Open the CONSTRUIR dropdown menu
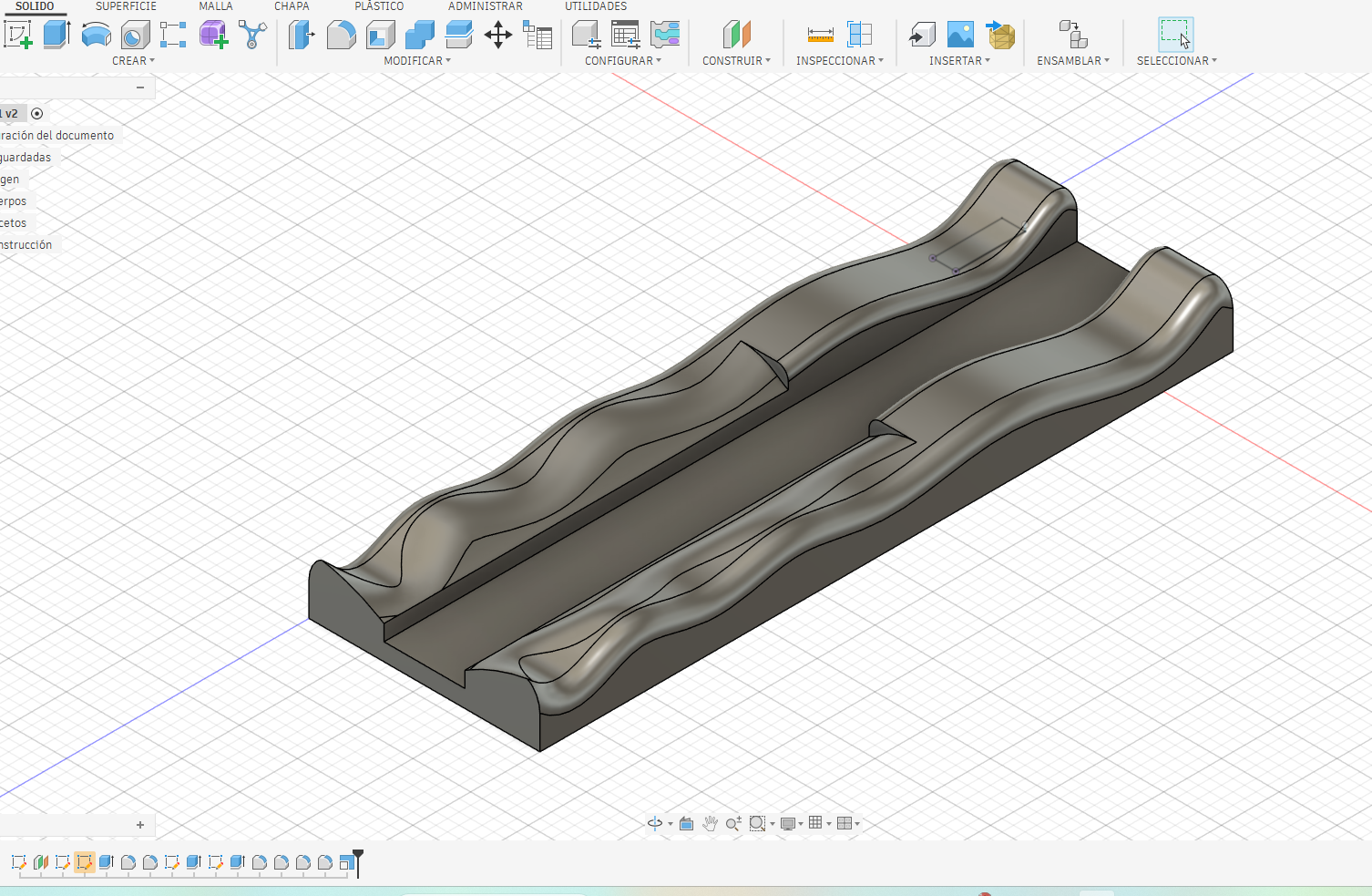 736,61
